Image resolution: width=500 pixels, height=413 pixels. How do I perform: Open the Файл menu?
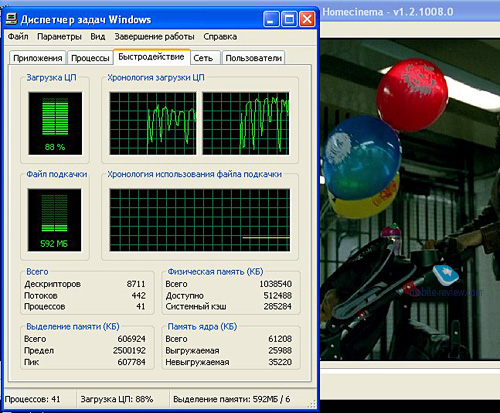18,36
